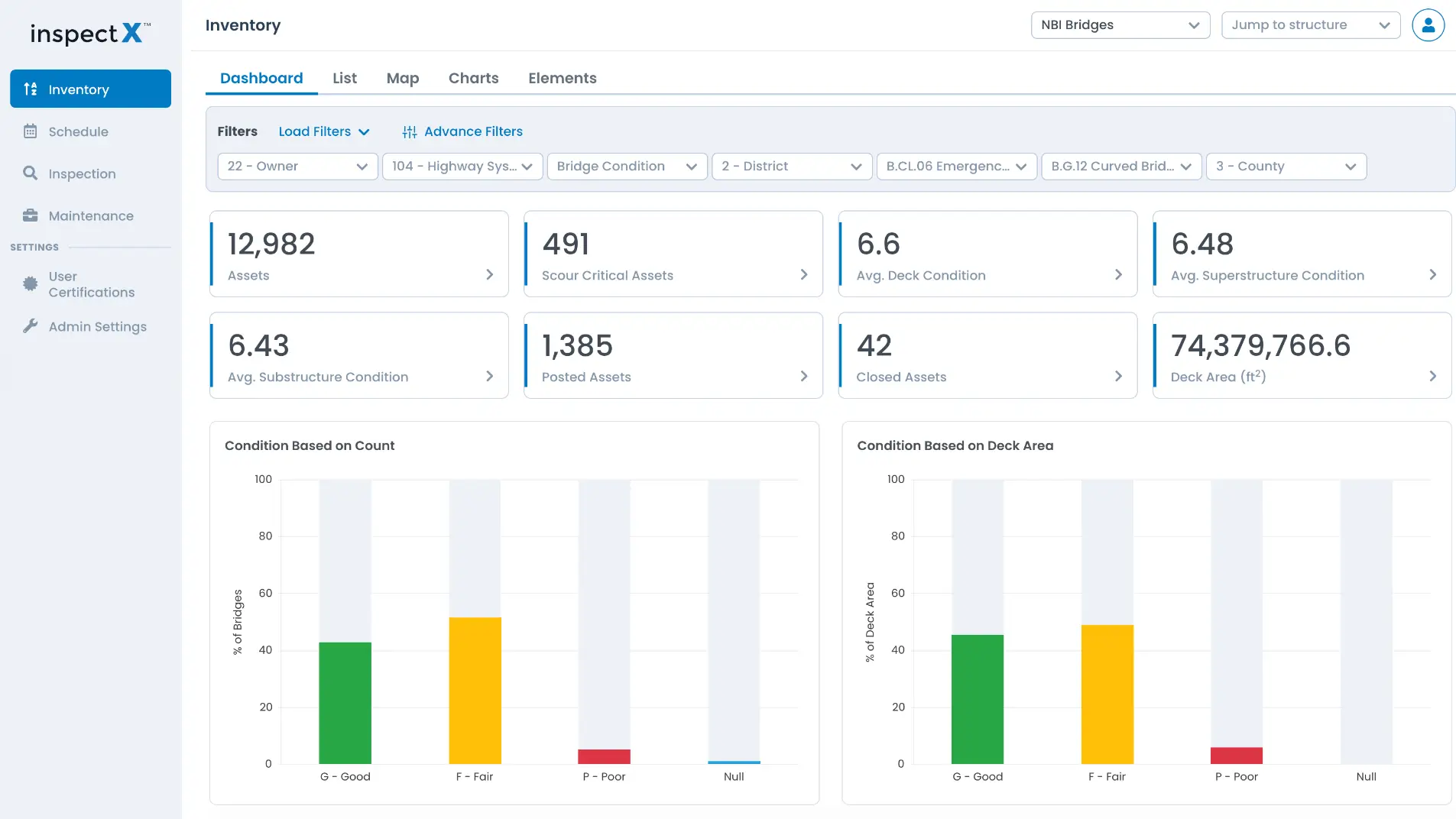The image size is (1456, 819).
Task: Open Avg. Deck Condition card arrow
Action: tap(1118, 274)
